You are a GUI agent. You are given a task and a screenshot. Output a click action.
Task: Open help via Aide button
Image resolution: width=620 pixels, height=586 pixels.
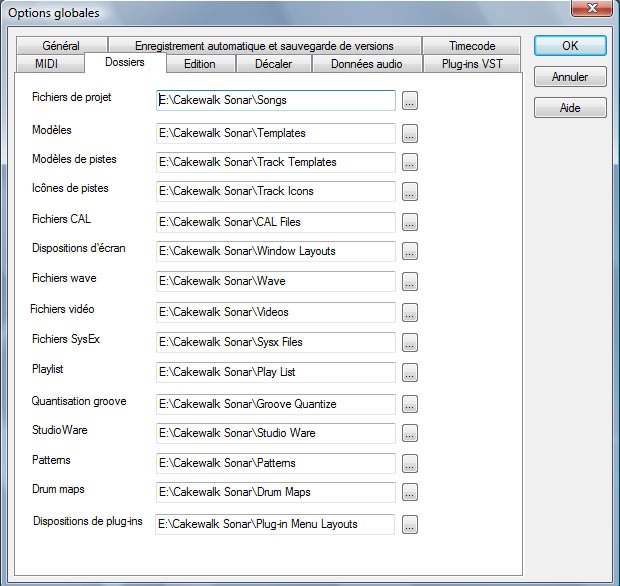click(570, 108)
